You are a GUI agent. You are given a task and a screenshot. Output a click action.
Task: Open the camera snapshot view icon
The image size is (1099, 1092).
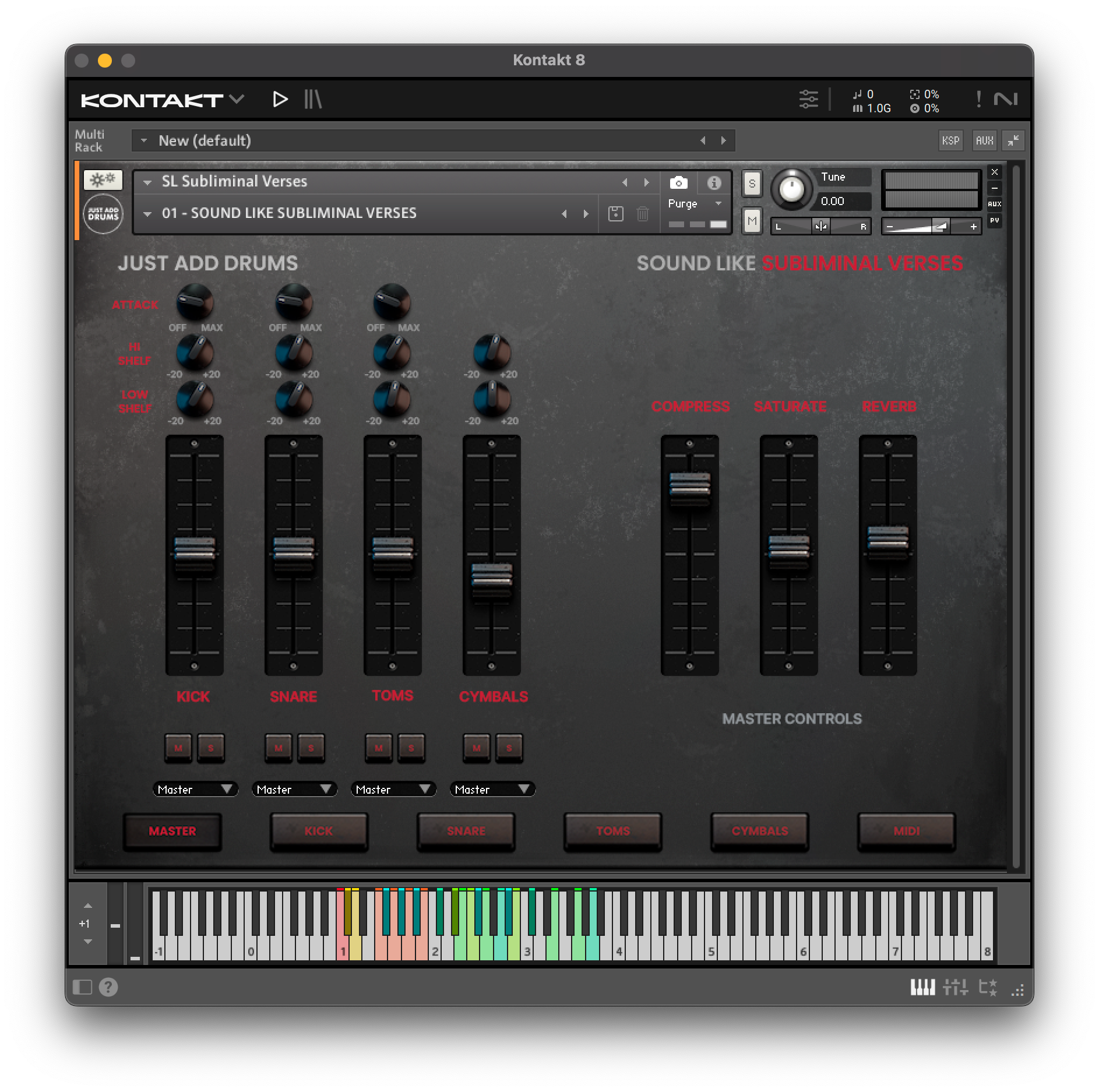[x=678, y=183]
